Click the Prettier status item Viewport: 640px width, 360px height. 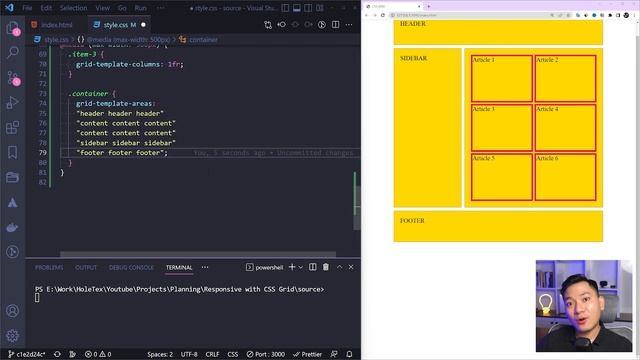(307, 354)
